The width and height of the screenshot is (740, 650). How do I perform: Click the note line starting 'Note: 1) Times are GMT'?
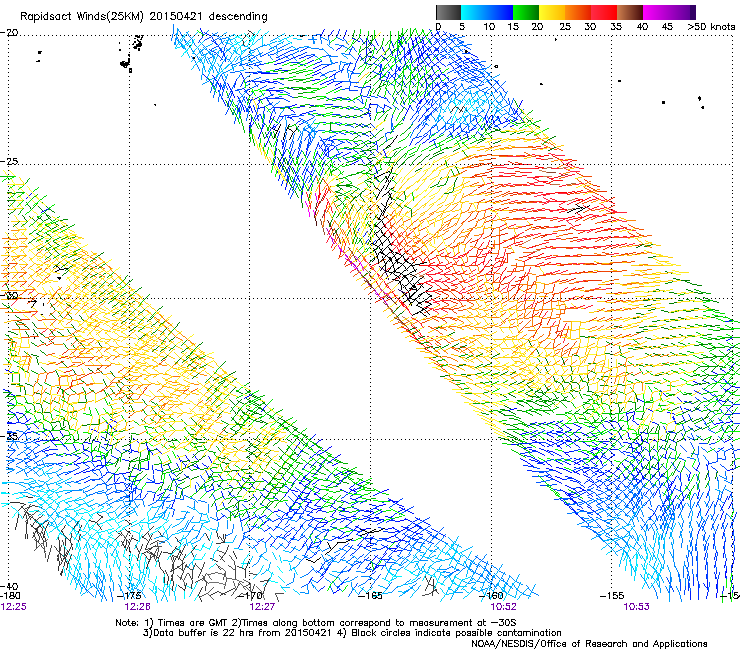(316, 623)
